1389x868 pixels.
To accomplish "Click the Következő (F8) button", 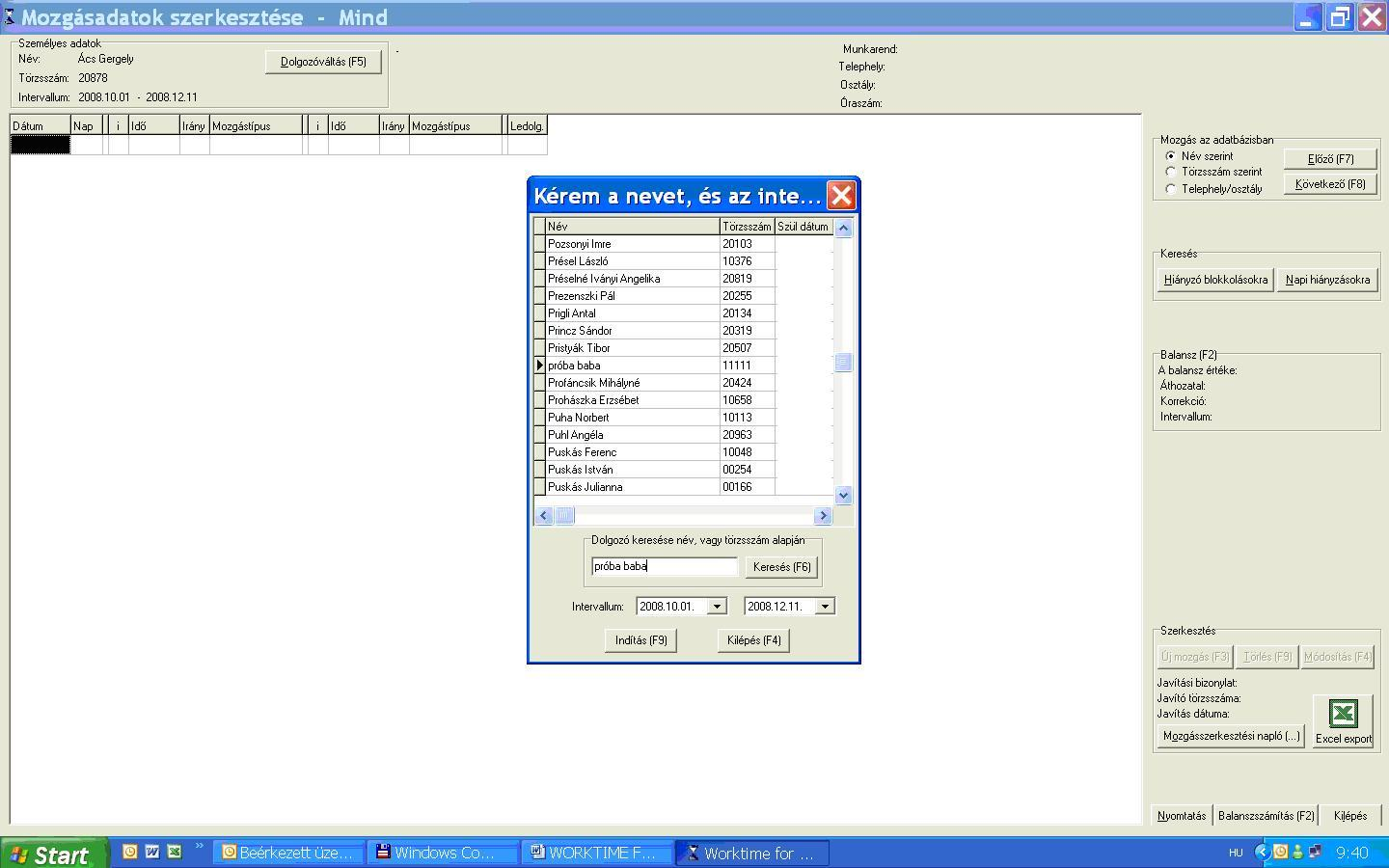I will tap(1330, 184).
